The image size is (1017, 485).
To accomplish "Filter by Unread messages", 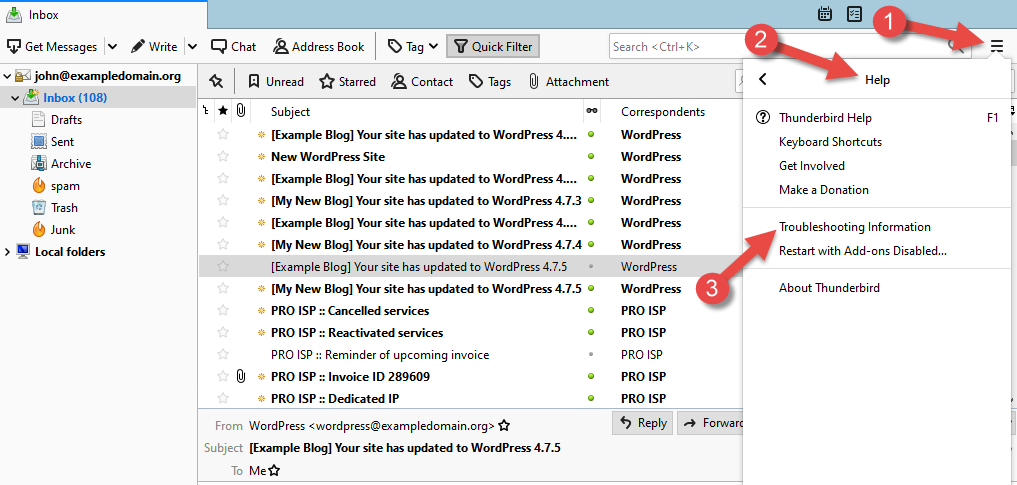I will [276, 82].
